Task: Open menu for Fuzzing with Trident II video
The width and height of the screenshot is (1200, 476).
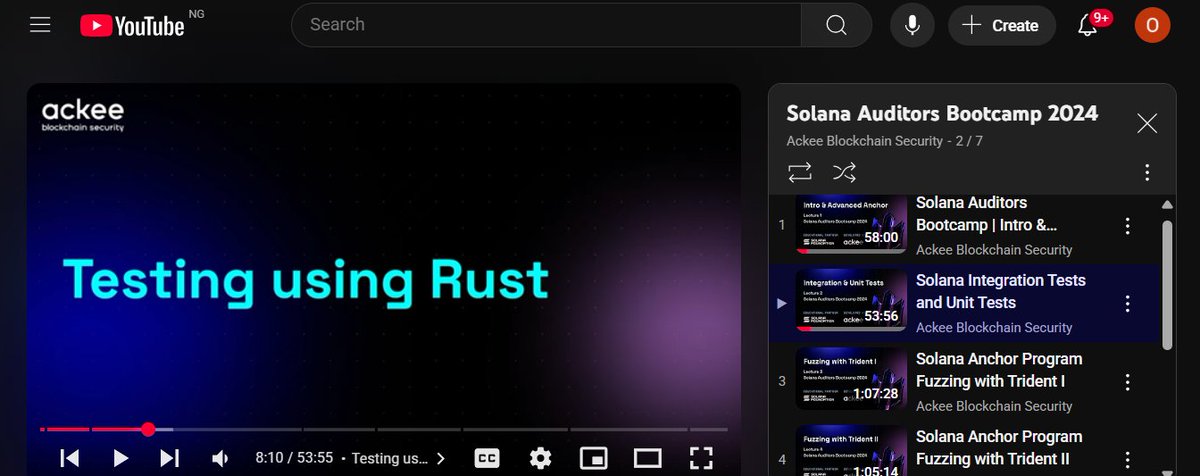Action: point(1127,460)
